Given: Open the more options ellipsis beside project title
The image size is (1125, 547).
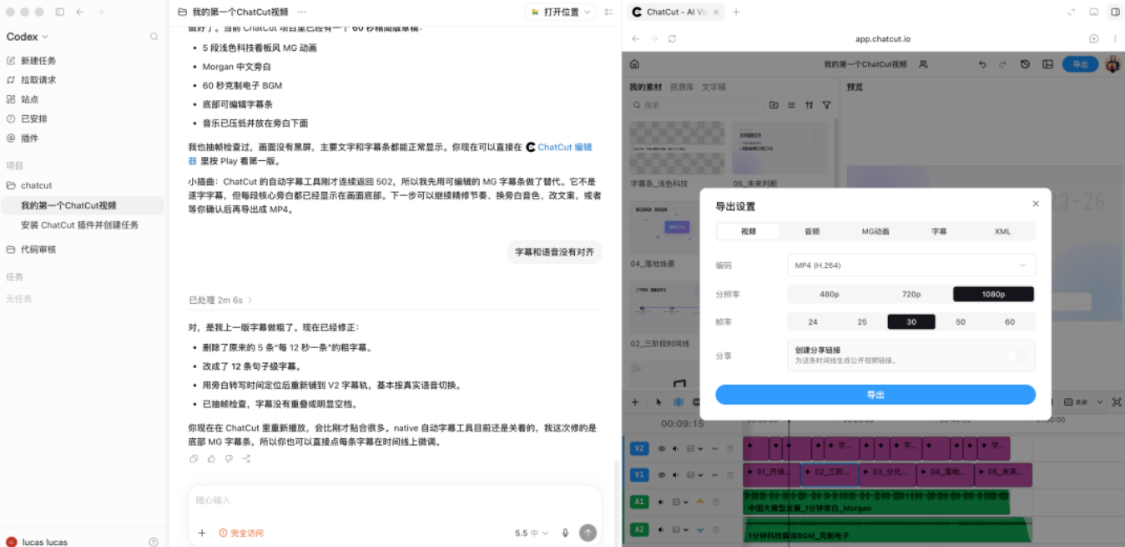Looking at the screenshot, I should tap(302, 12).
